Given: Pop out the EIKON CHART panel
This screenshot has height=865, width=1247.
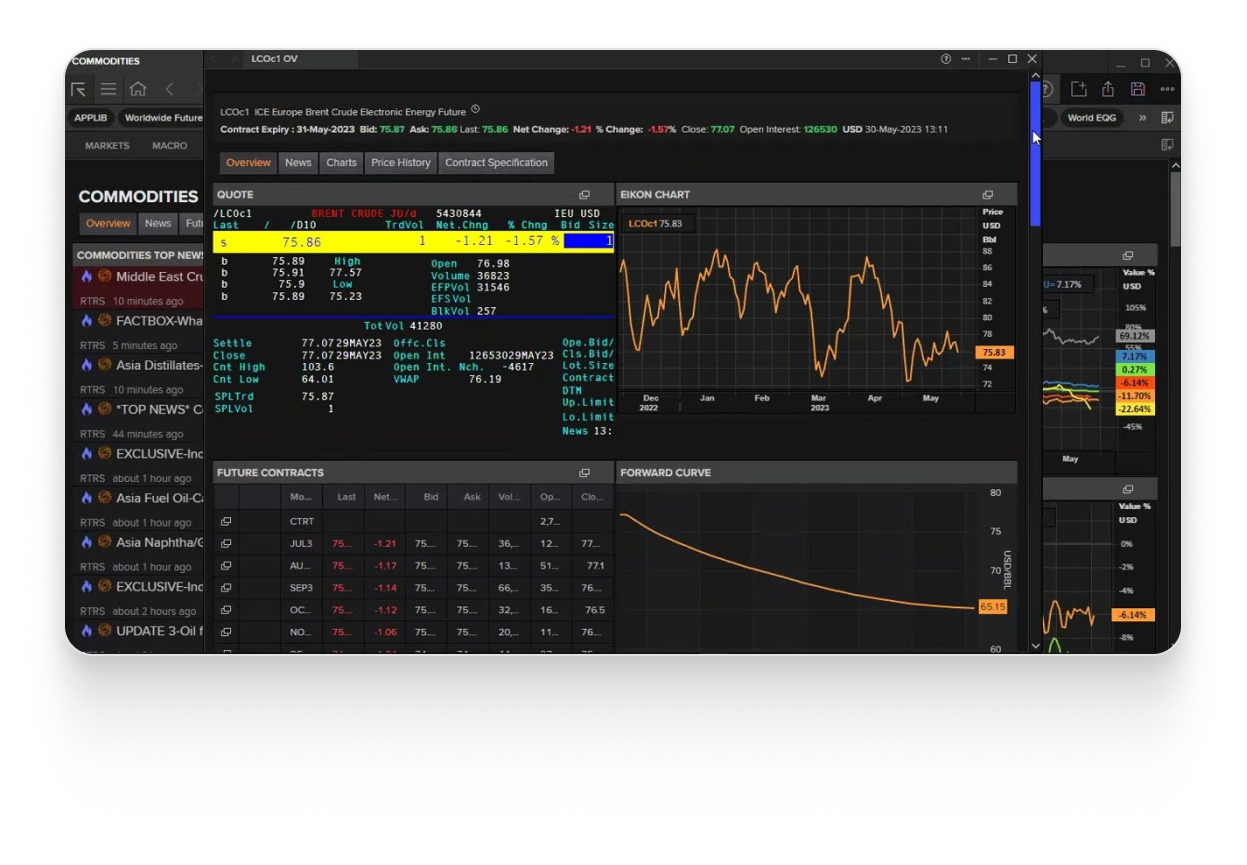Looking at the screenshot, I should [x=987, y=195].
